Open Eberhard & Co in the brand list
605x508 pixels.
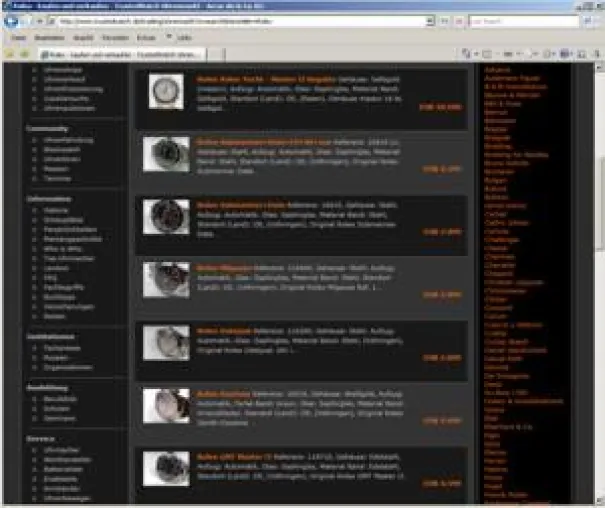coord(508,427)
